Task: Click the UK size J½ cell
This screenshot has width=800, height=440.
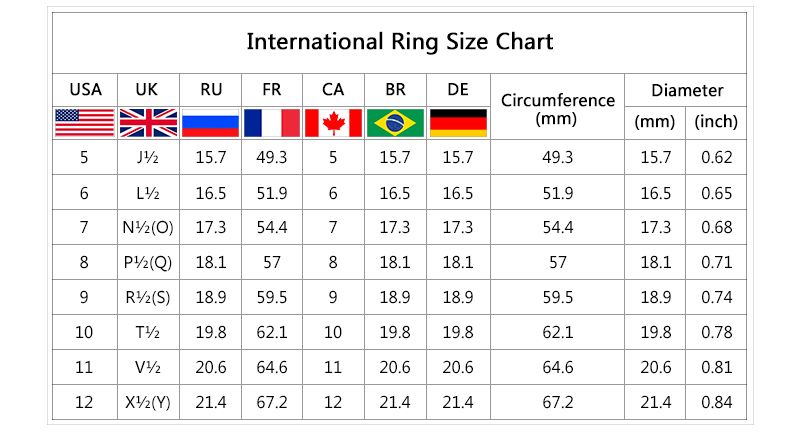Action: 147,157
